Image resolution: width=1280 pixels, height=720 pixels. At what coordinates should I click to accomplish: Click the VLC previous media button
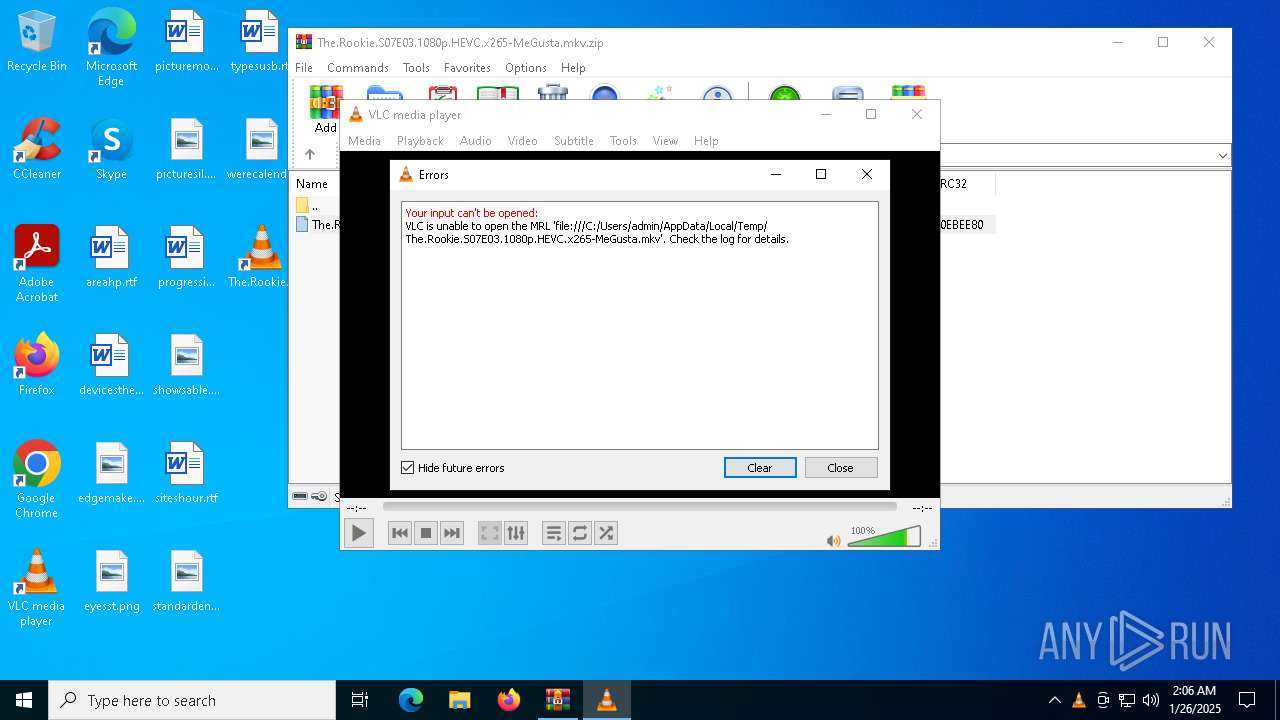point(400,533)
